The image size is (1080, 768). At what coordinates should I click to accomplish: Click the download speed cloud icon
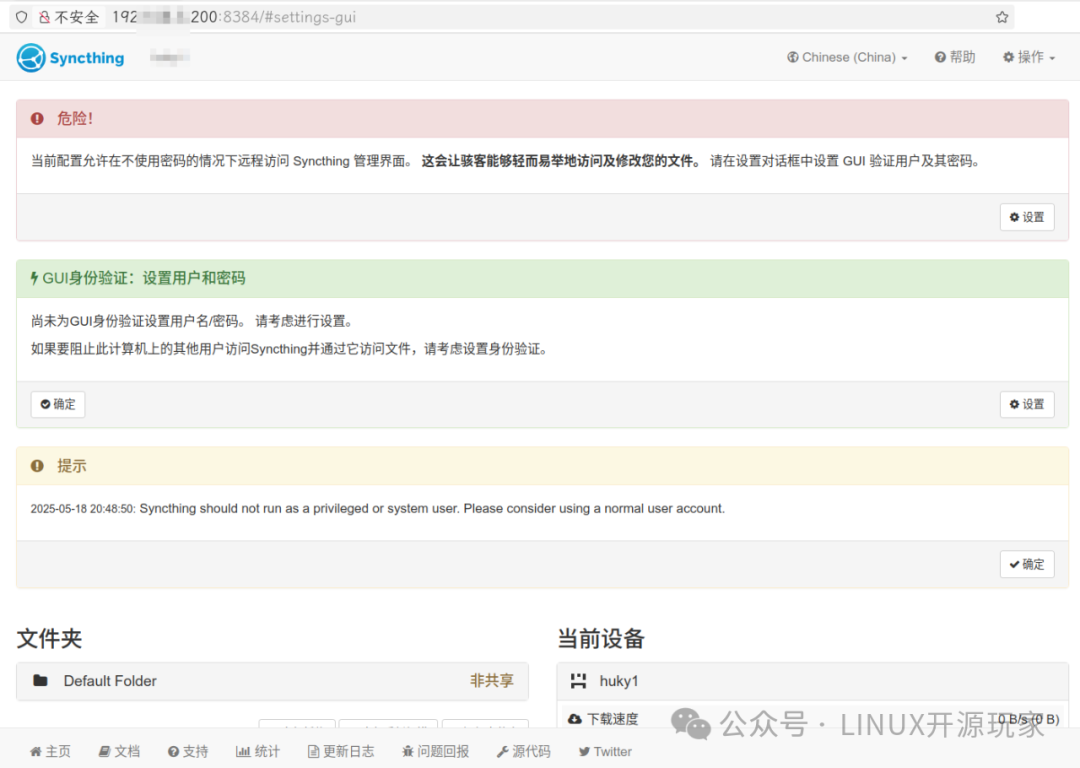(575, 719)
